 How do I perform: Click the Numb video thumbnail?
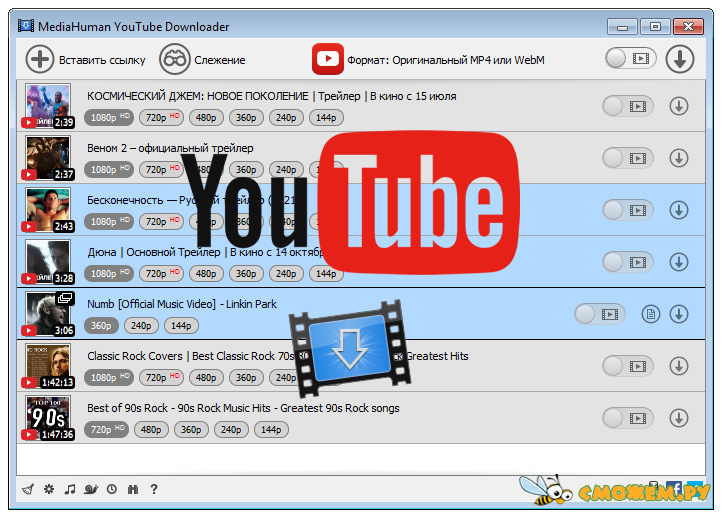pos(48,314)
